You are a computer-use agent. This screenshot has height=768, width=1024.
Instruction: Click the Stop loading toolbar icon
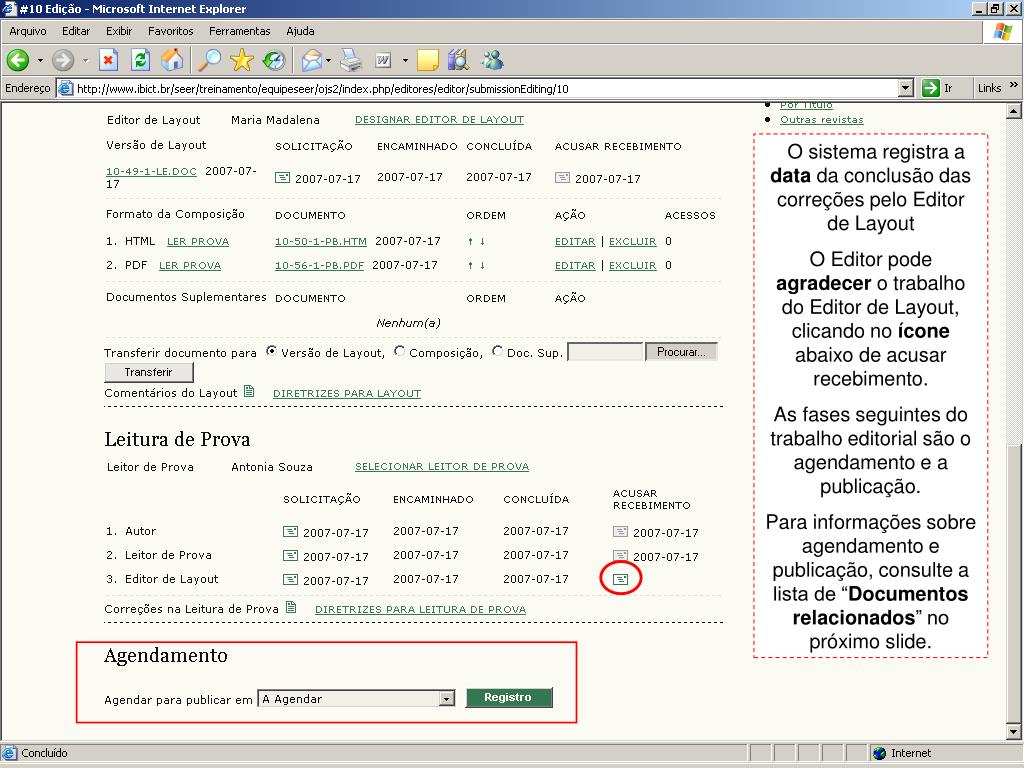tap(108, 60)
